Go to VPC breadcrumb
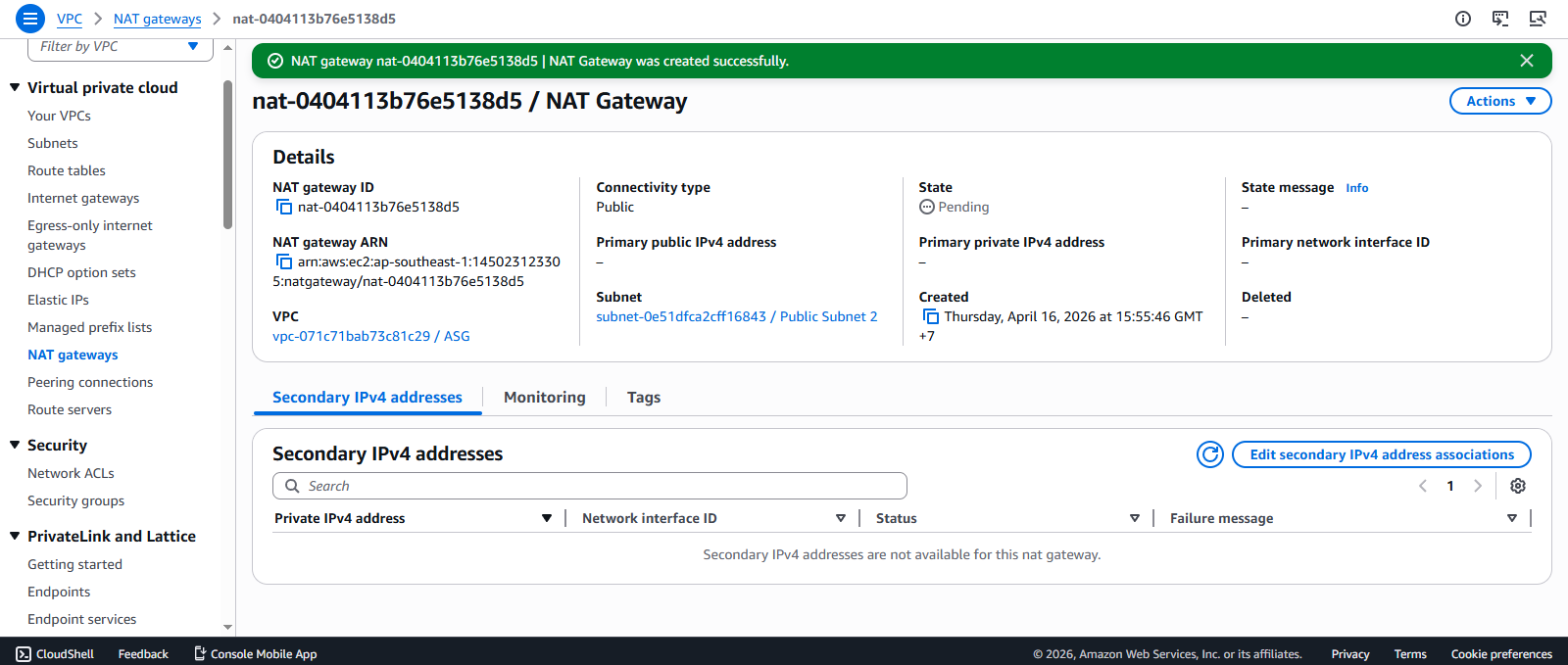 point(70,19)
